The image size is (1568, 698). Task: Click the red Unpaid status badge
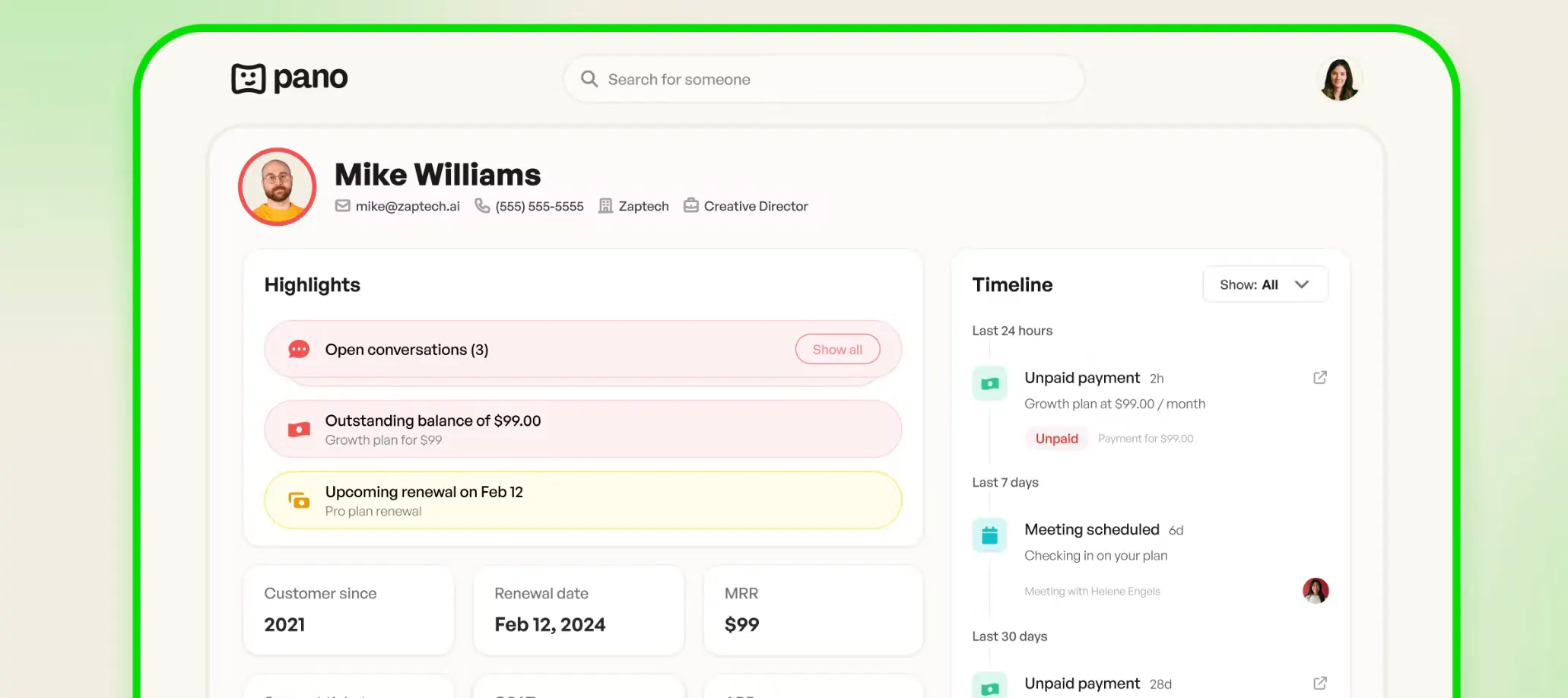tap(1056, 439)
